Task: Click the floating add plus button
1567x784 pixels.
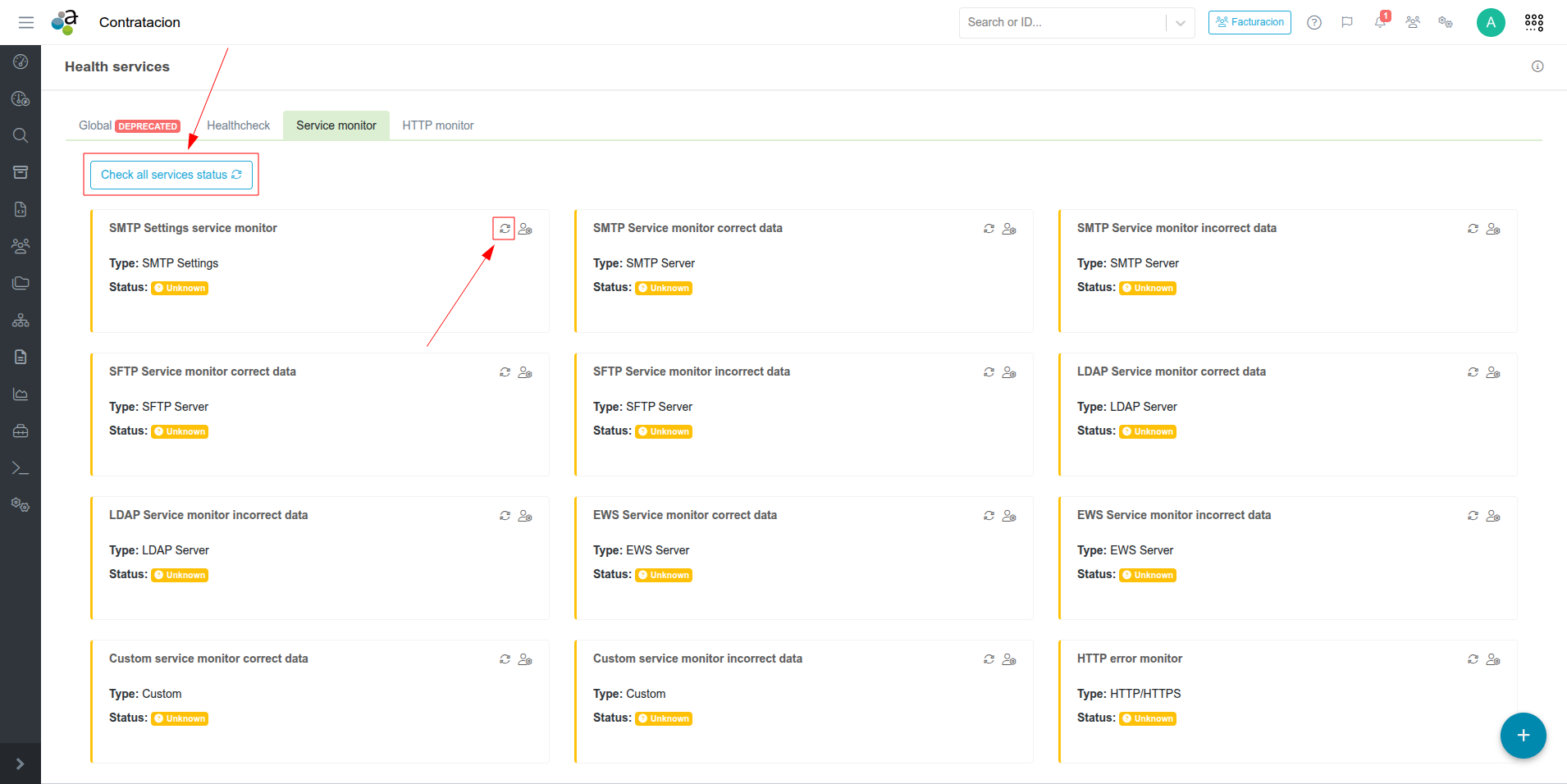Action: pyautogui.click(x=1523, y=736)
